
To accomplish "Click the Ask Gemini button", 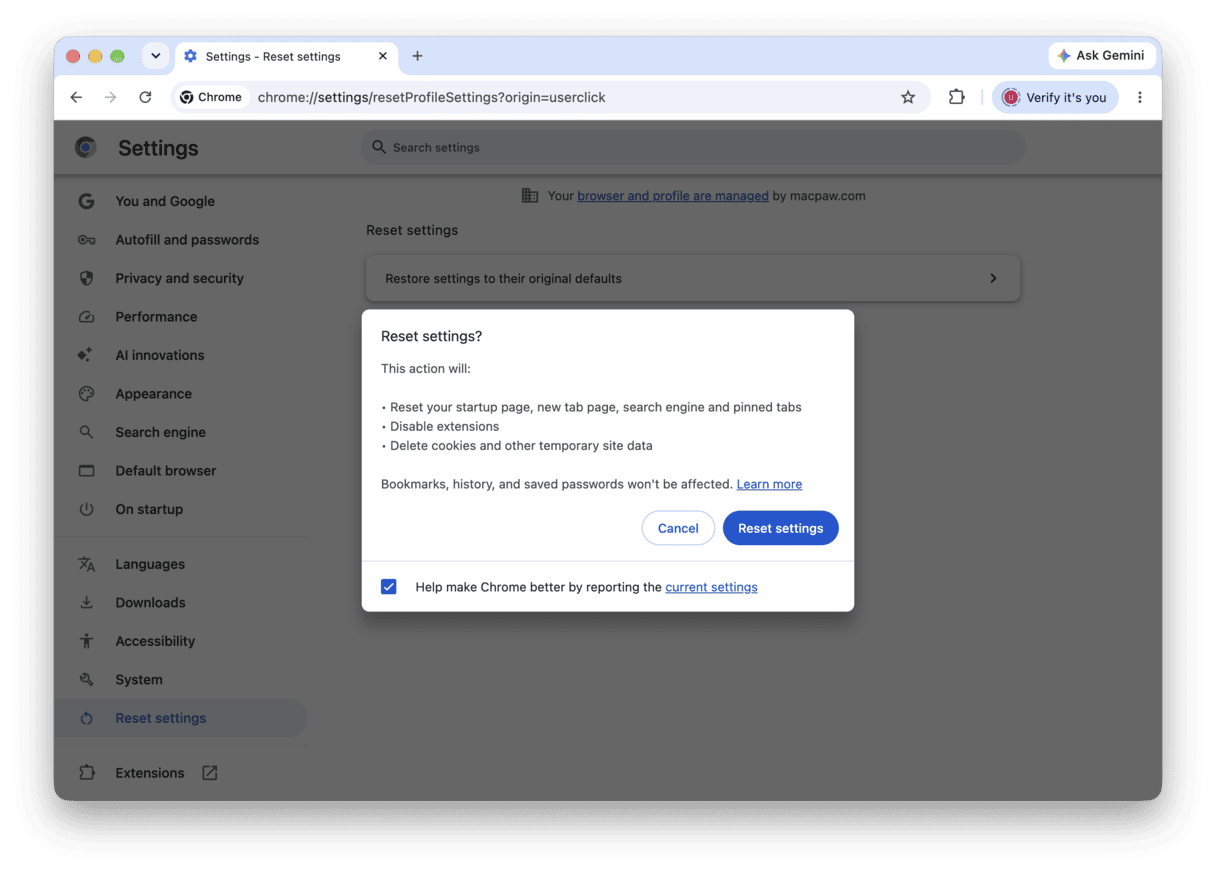I will point(1102,56).
